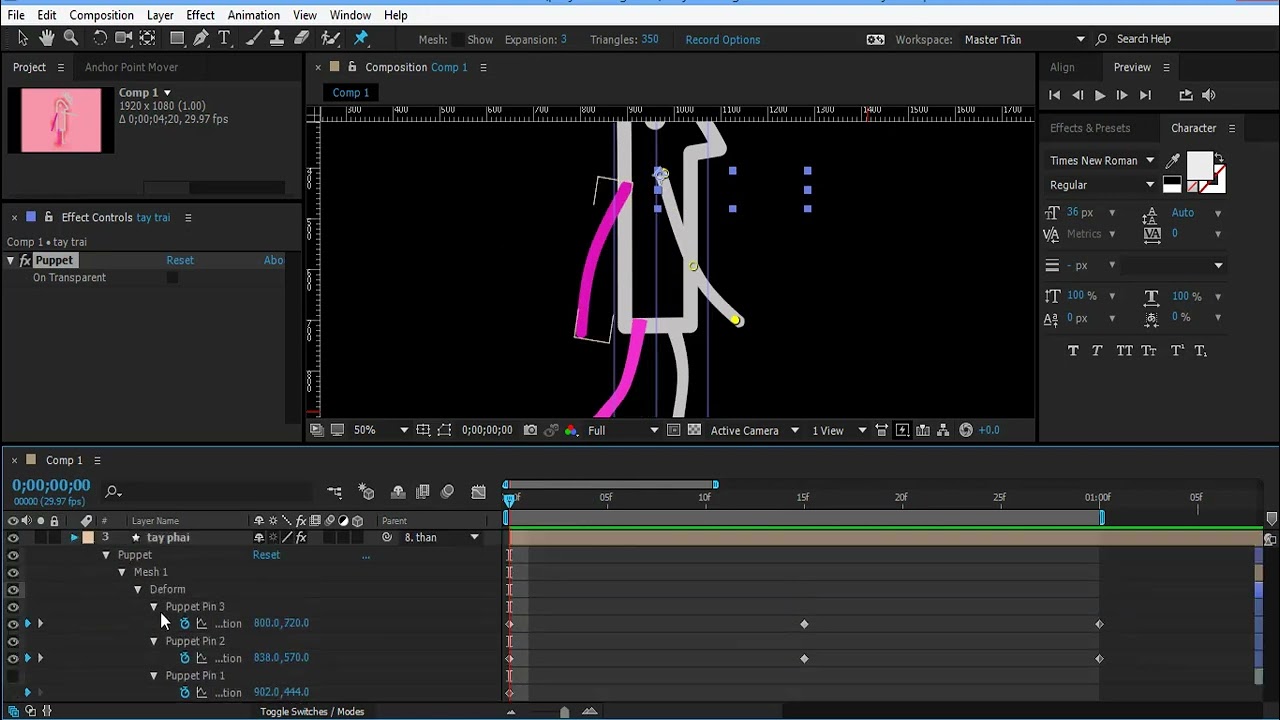1280x720 pixels.
Task: Switch to the Align tab
Action: click(x=1062, y=67)
